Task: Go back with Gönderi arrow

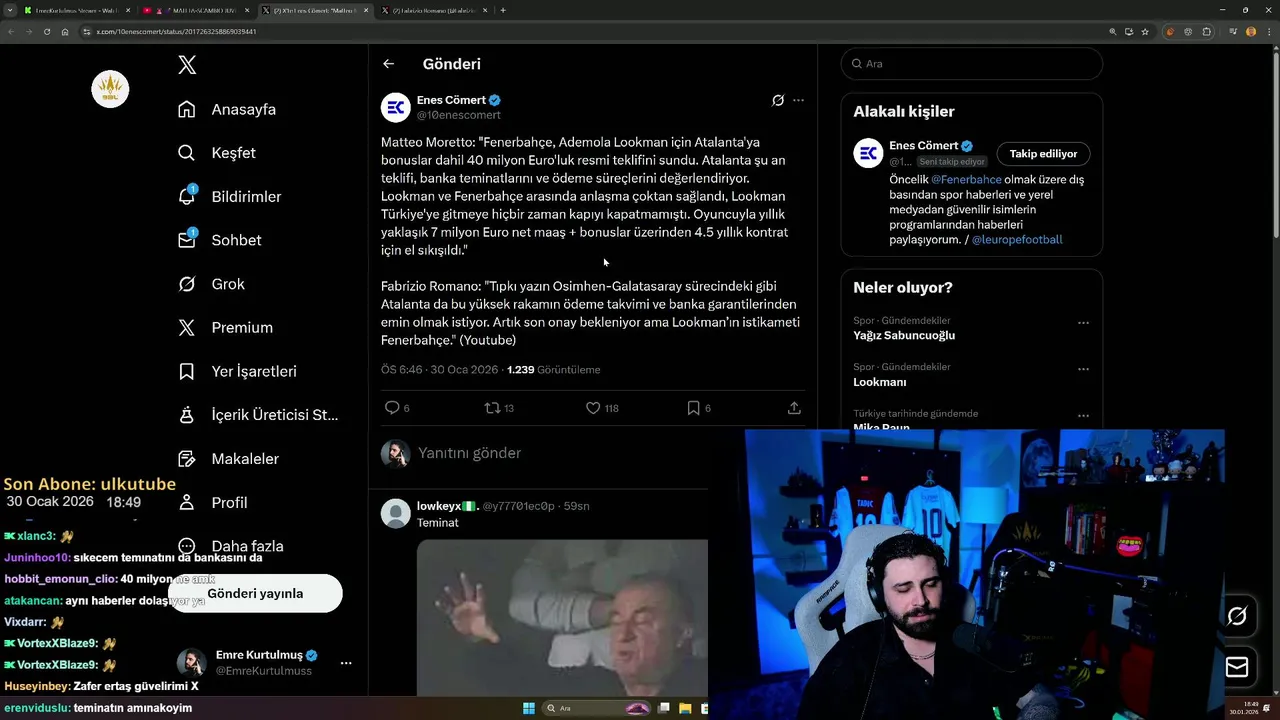Action: click(388, 64)
